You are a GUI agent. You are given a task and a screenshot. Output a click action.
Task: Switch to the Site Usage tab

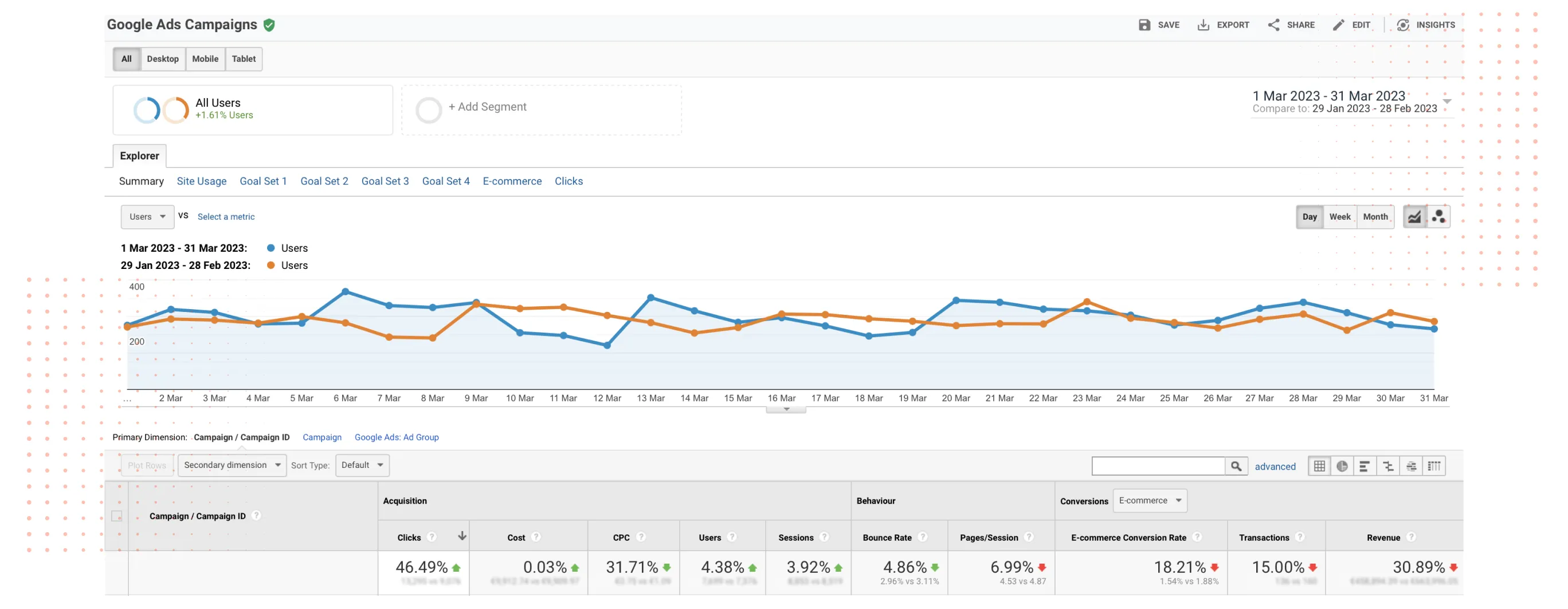click(202, 181)
